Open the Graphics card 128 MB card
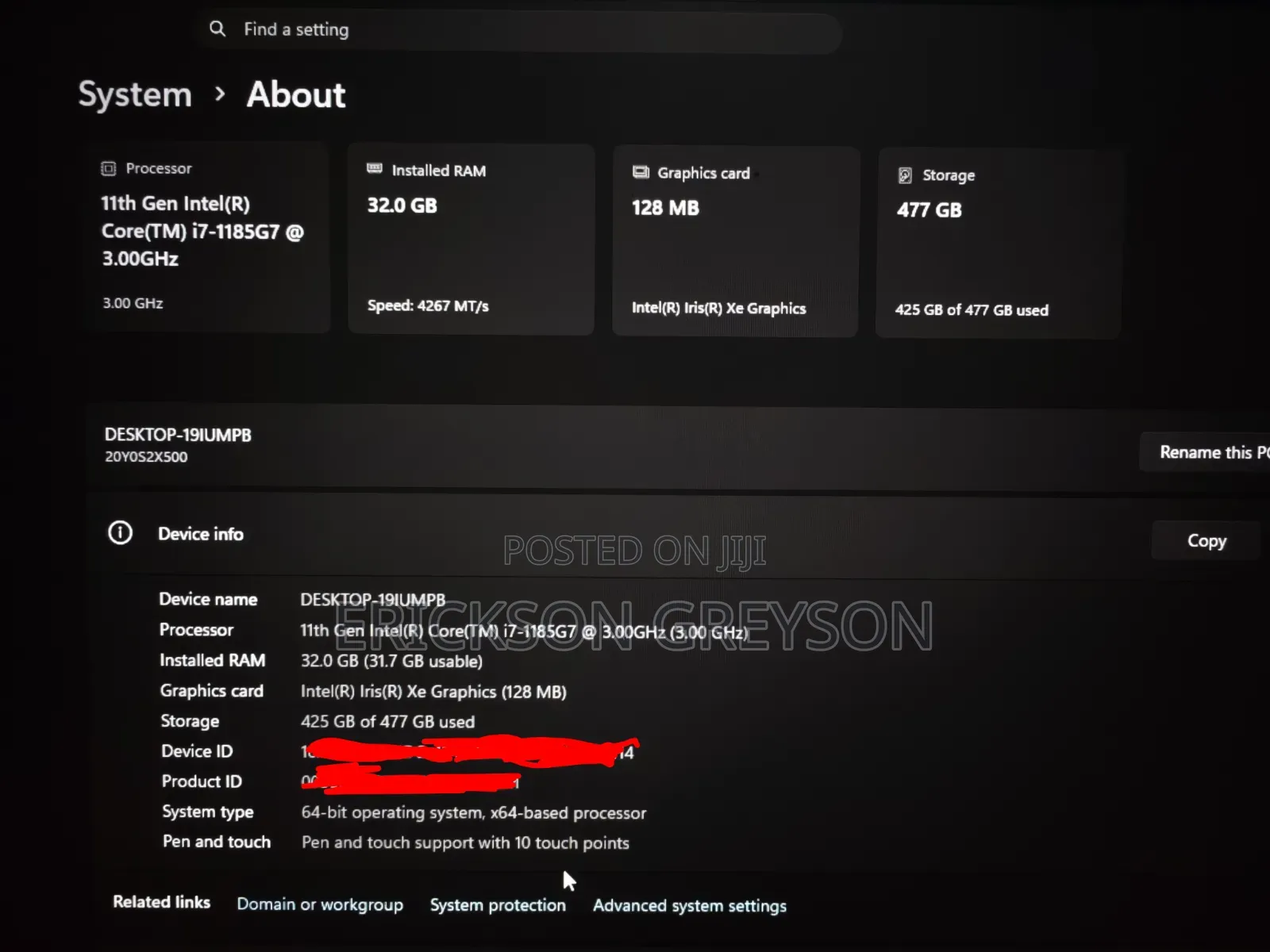 pyautogui.click(x=736, y=242)
